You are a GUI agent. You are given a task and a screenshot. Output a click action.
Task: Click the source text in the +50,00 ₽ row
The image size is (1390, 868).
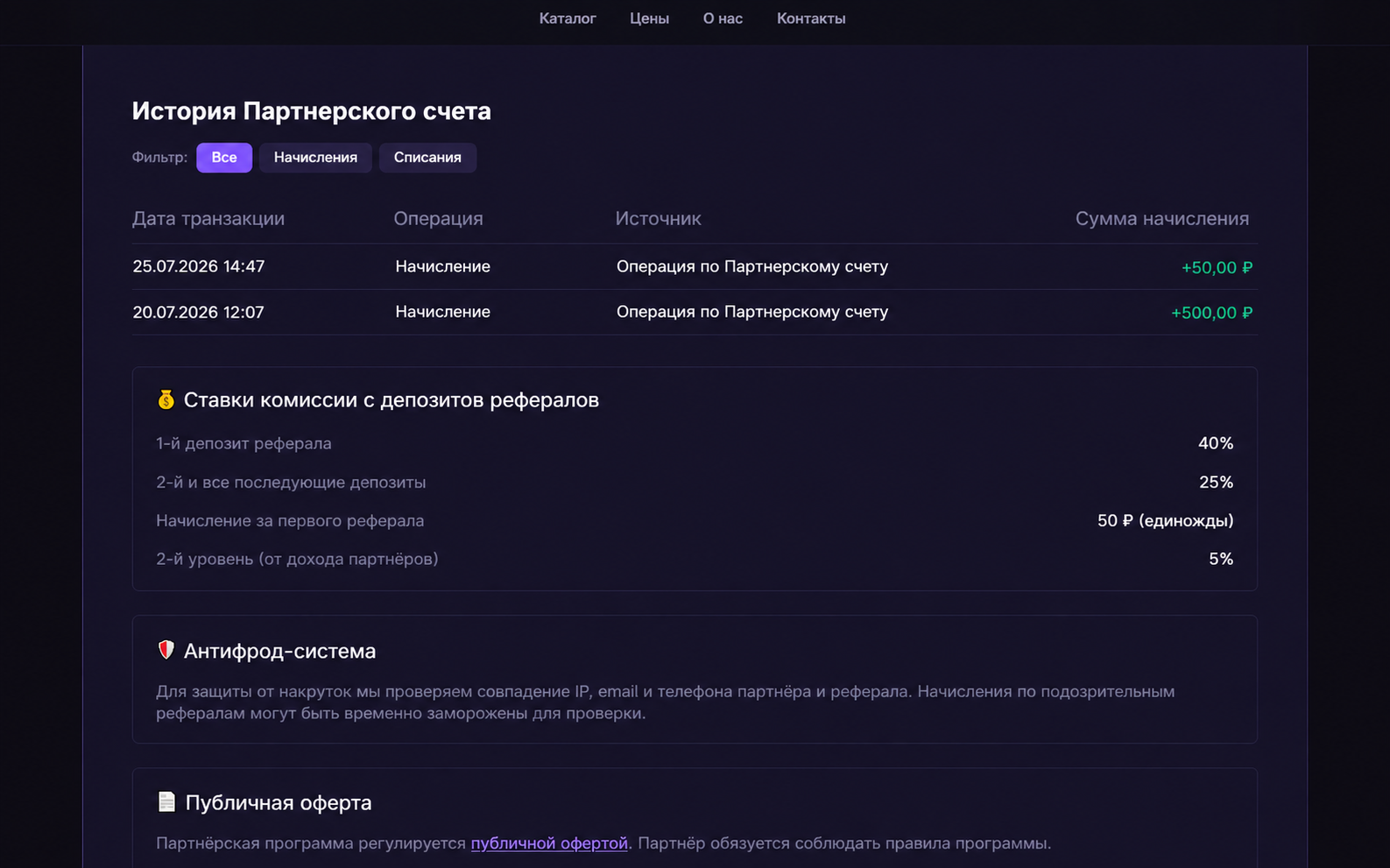(752, 266)
